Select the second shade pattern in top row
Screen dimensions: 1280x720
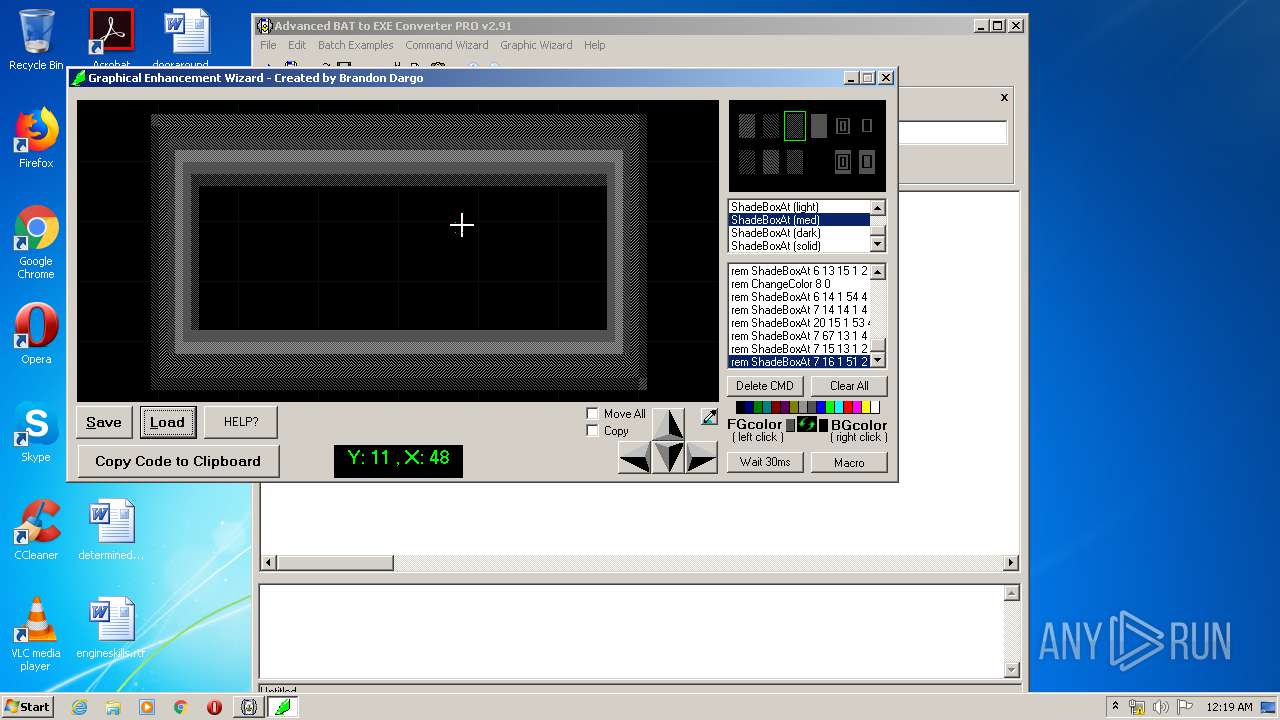click(771, 126)
